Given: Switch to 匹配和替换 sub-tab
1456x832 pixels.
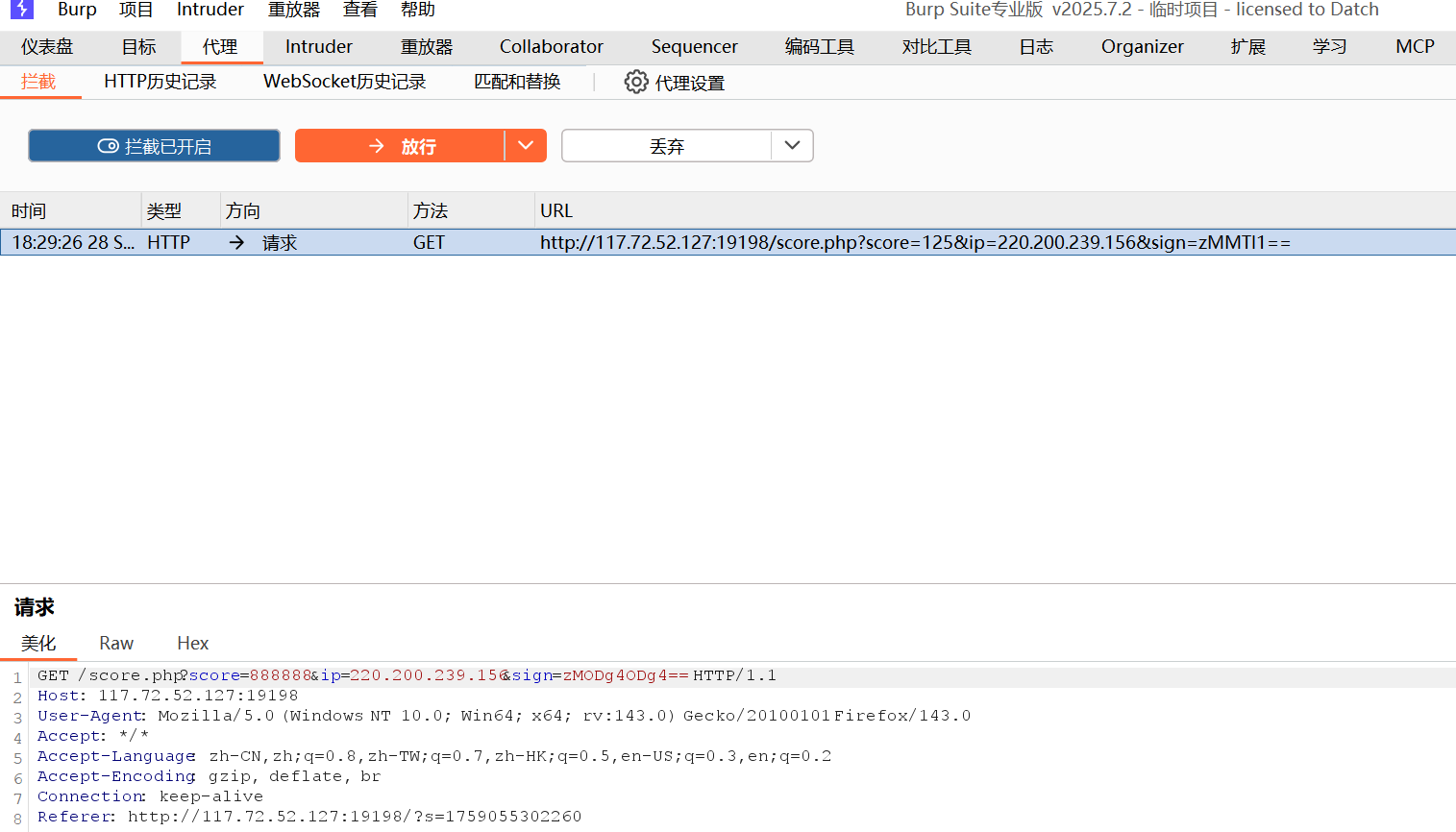Looking at the screenshot, I should [517, 82].
